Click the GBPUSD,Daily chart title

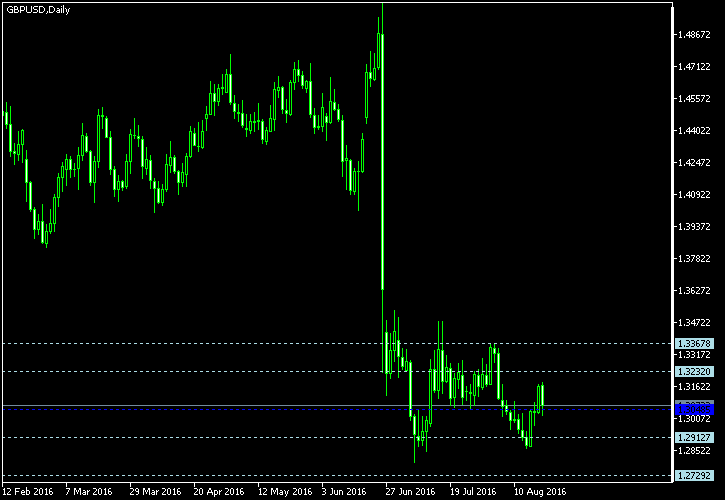tap(38, 10)
